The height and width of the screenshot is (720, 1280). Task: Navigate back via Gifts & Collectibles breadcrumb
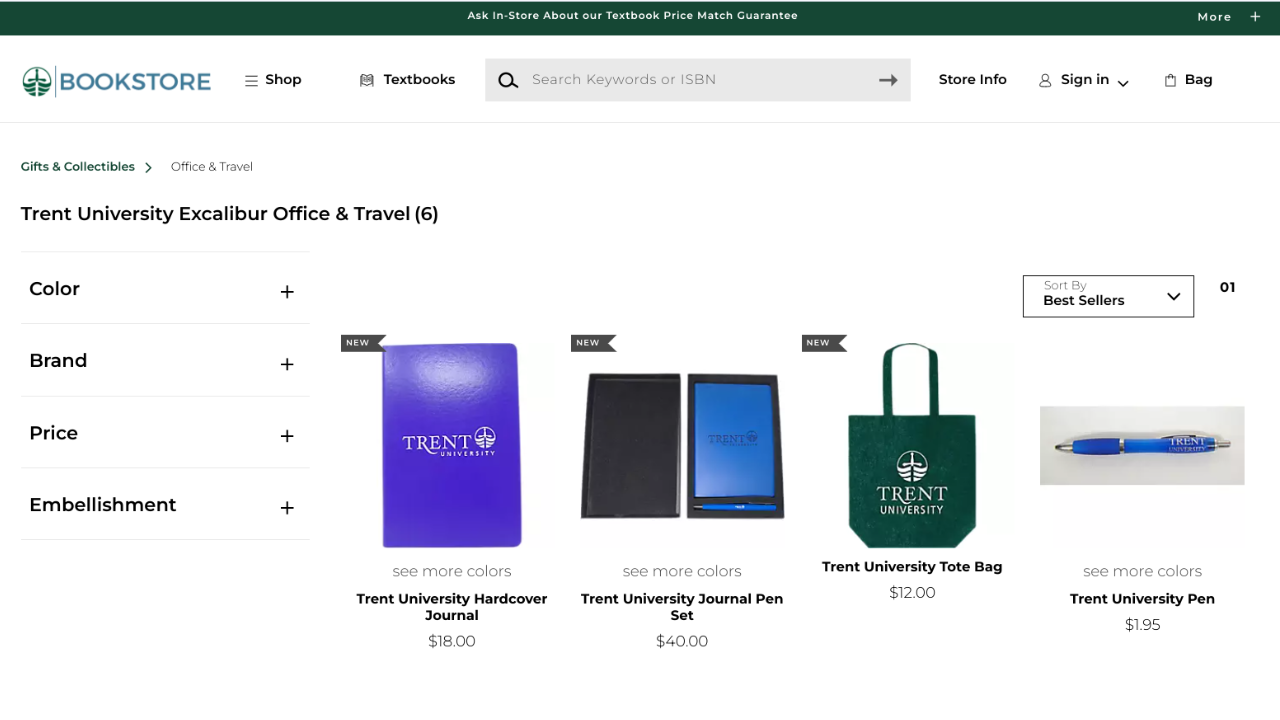click(x=77, y=166)
